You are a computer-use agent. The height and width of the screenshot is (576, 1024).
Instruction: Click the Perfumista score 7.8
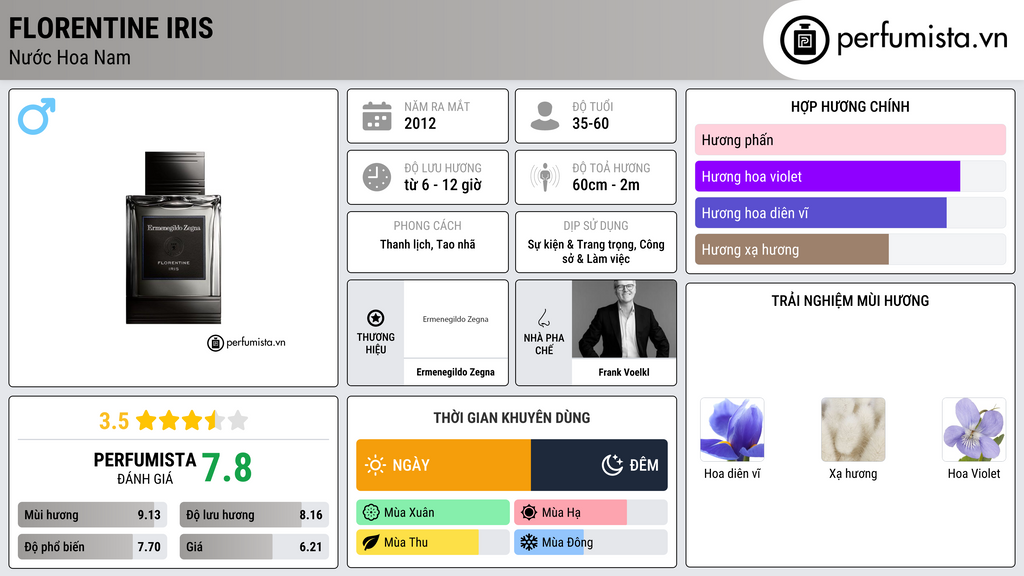coord(227,468)
